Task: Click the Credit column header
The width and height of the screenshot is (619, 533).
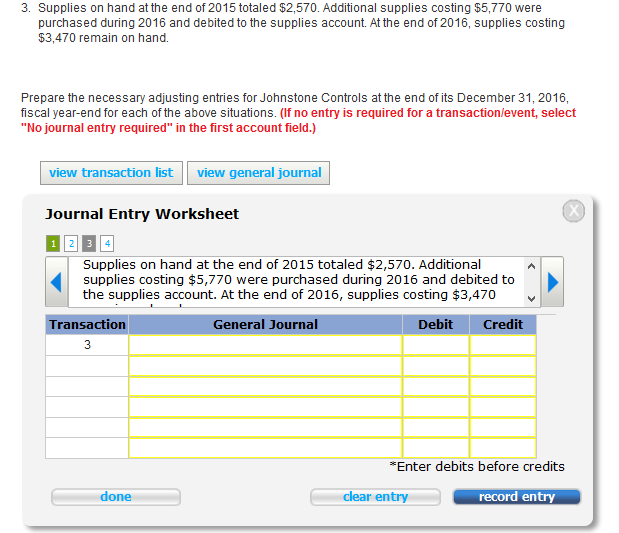Action: 503,325
